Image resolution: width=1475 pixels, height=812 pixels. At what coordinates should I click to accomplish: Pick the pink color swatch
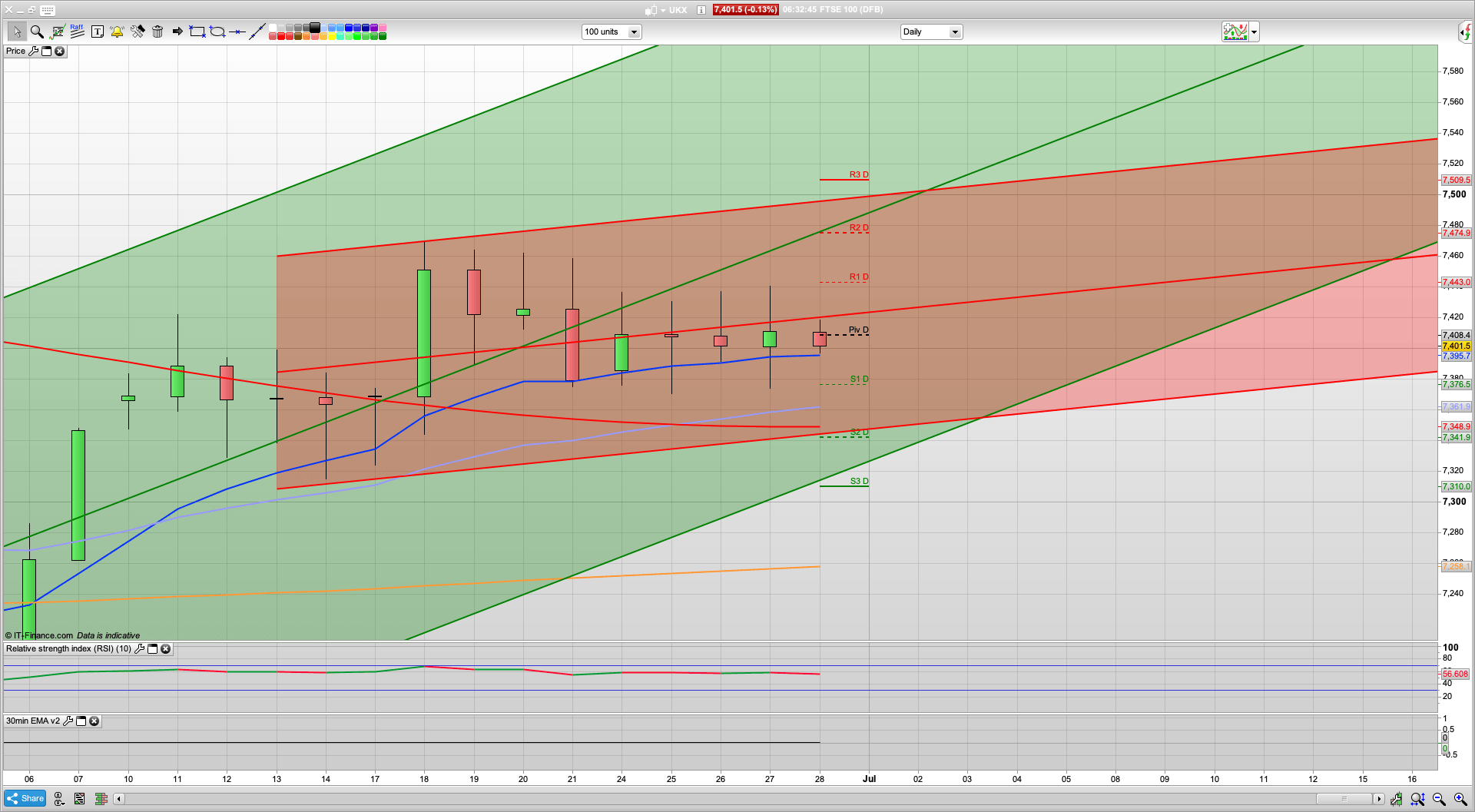[383, 28]
